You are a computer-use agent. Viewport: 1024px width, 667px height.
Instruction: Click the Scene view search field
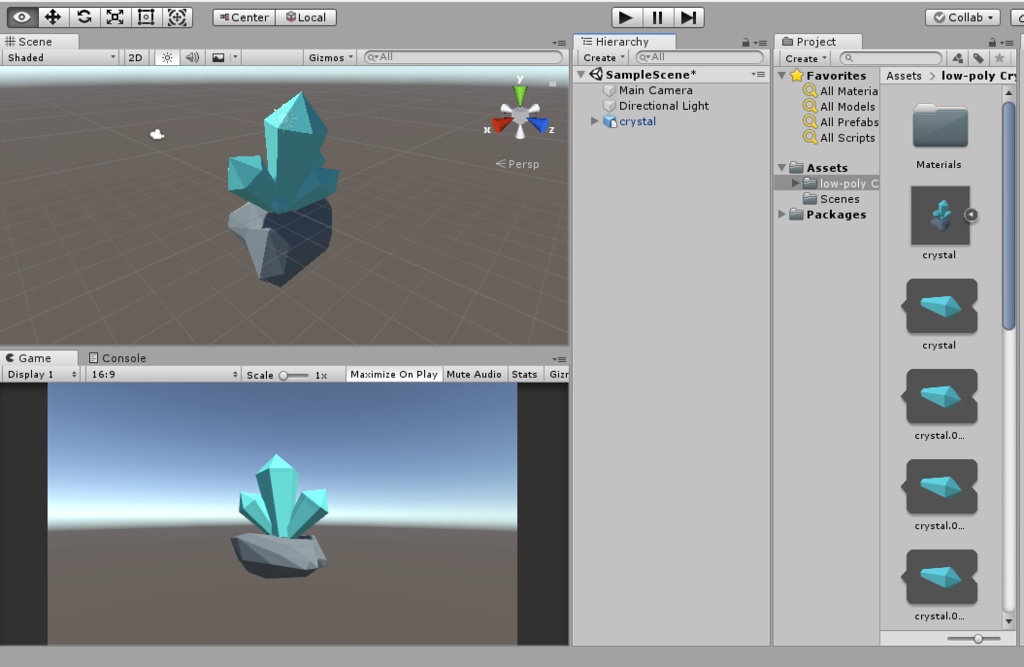tap(463, 57)
